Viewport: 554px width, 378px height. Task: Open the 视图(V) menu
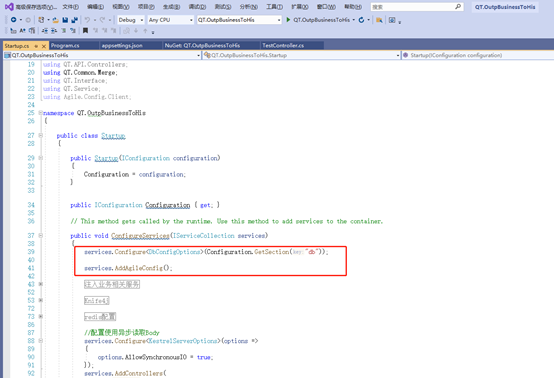pos(121,7)
